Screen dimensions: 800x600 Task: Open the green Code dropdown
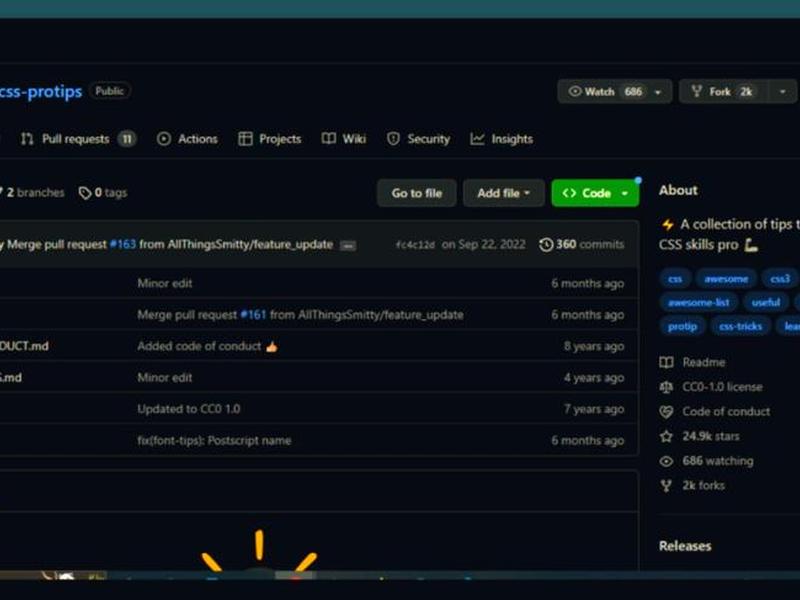(x=595, y=193)
